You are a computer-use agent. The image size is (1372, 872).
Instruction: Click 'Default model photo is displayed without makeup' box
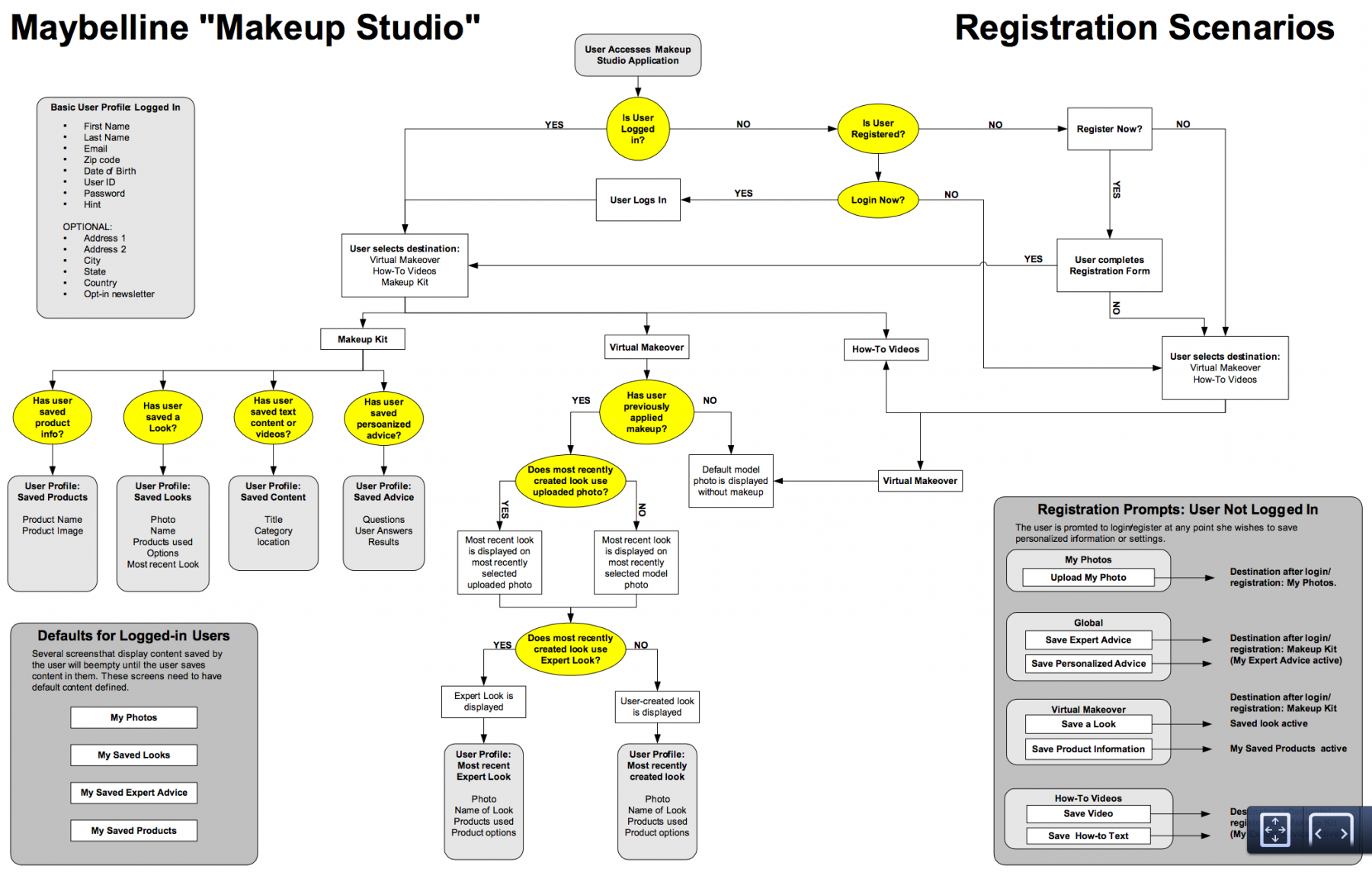pyautogui.click(x=731, y=481)
